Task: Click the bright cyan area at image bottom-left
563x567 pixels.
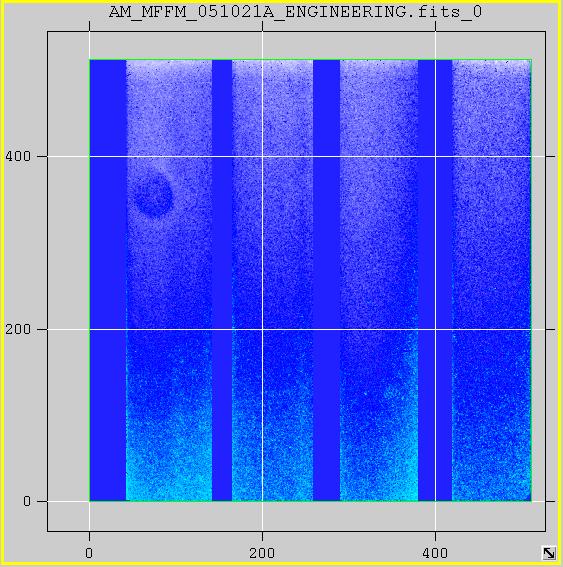Action: [x=168, y=477]
